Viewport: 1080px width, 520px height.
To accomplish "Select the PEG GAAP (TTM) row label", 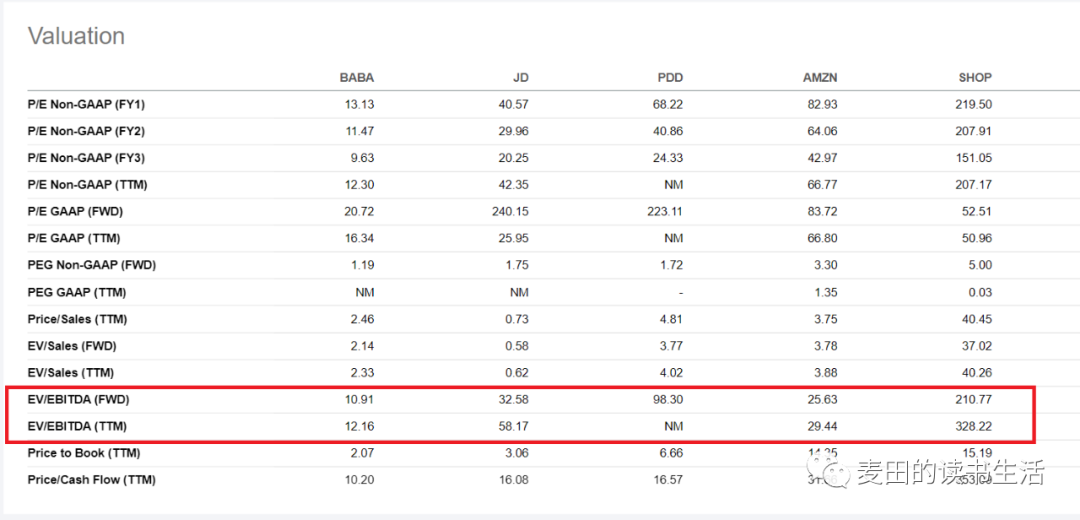I will [x=77, y=292].
